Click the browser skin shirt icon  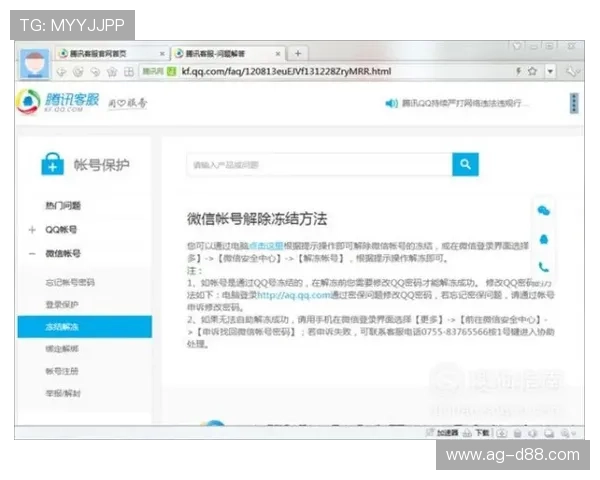click(517, 47)
